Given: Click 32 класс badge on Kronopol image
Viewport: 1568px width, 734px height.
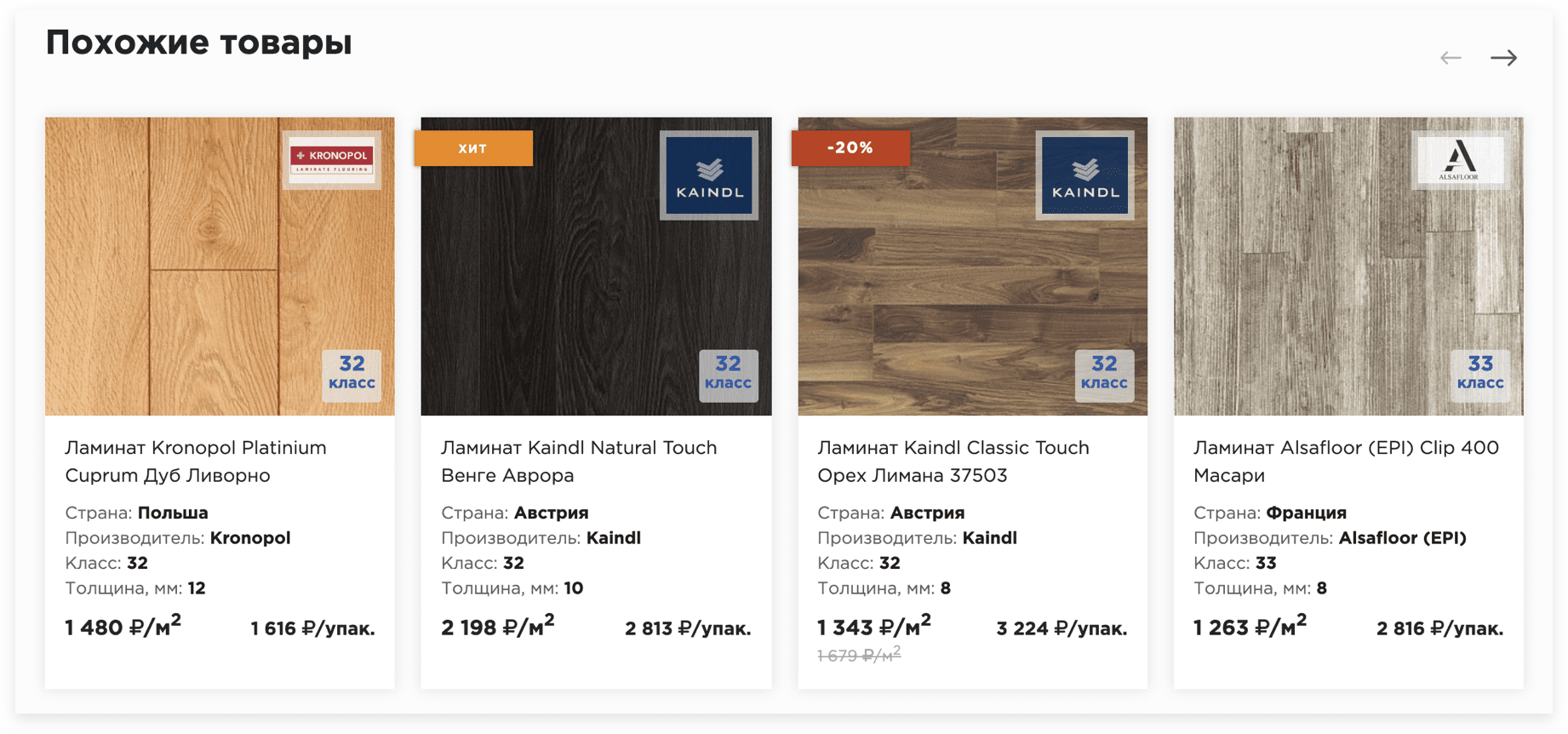Looking at the screenshot, I should [x=352, y=373].
